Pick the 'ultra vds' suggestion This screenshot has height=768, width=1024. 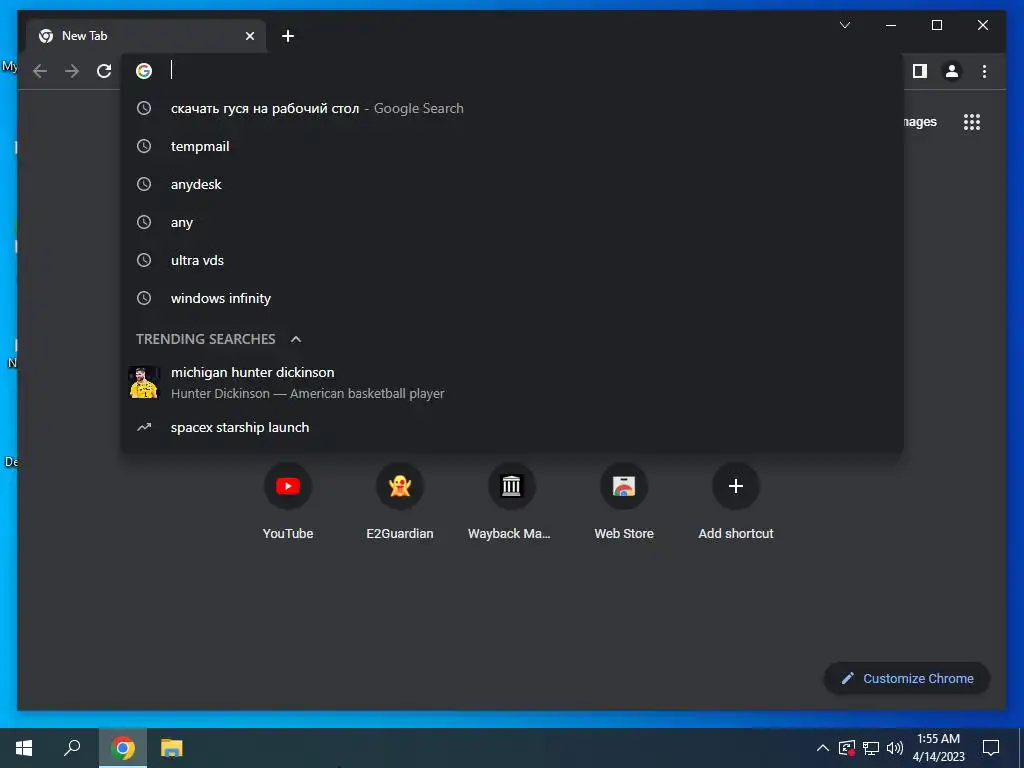click(x=512, y=260)
